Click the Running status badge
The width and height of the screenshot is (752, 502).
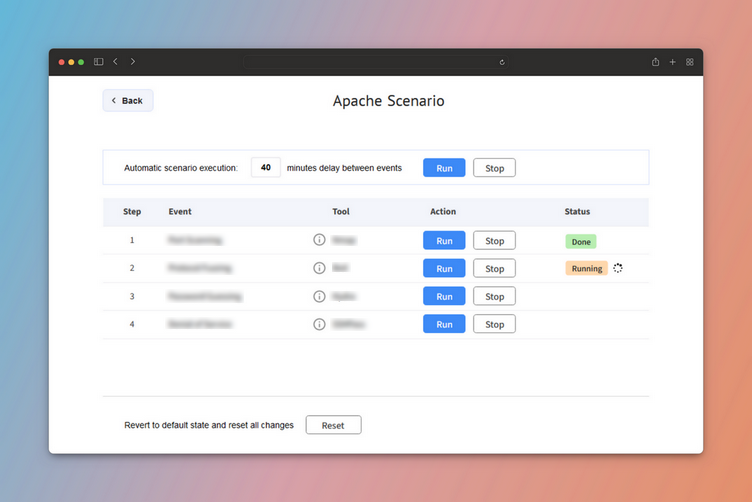coord(587,269)
